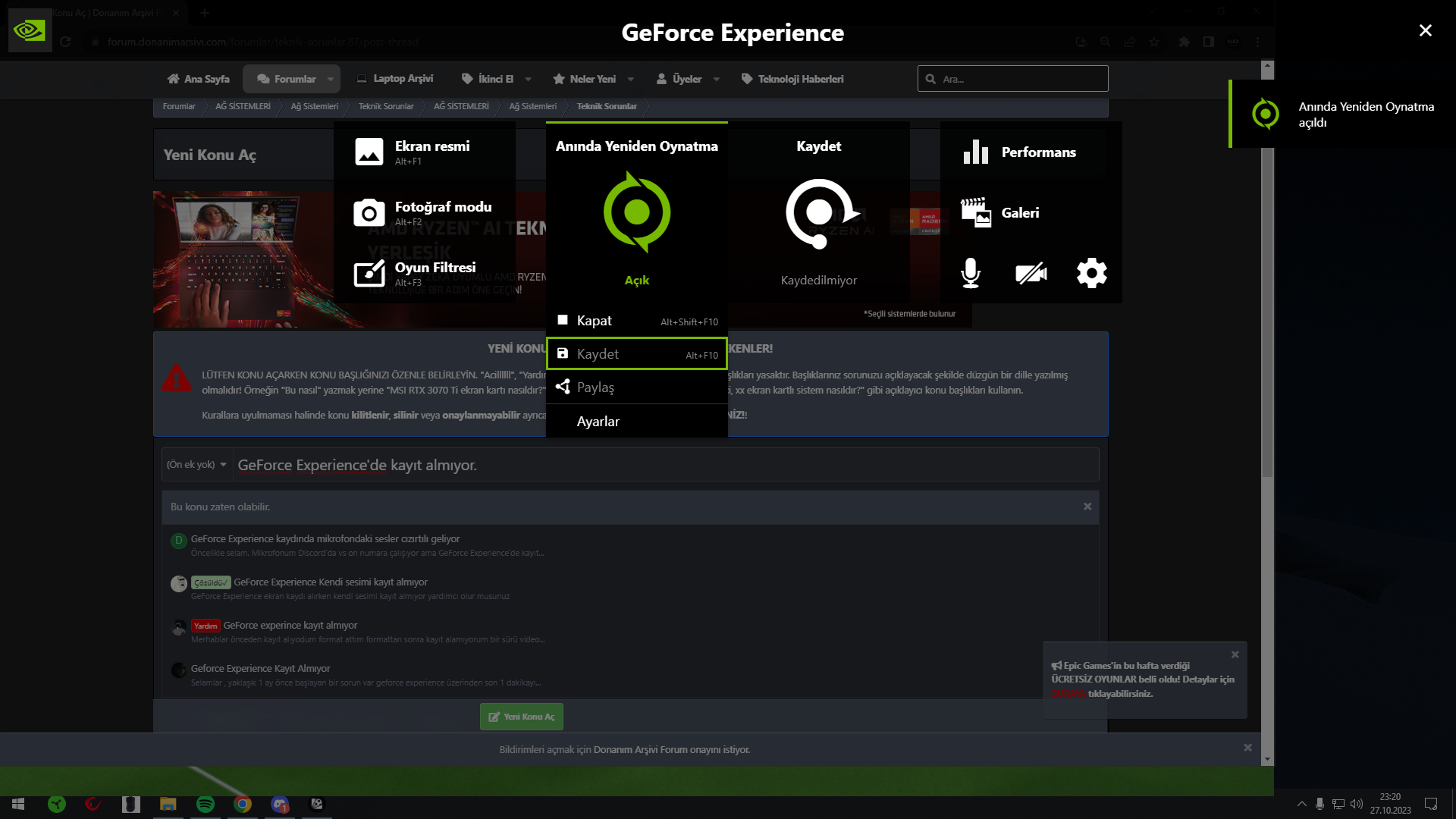
Task: Click the Yeni Konu Aç button
Action: click(522, 717)
